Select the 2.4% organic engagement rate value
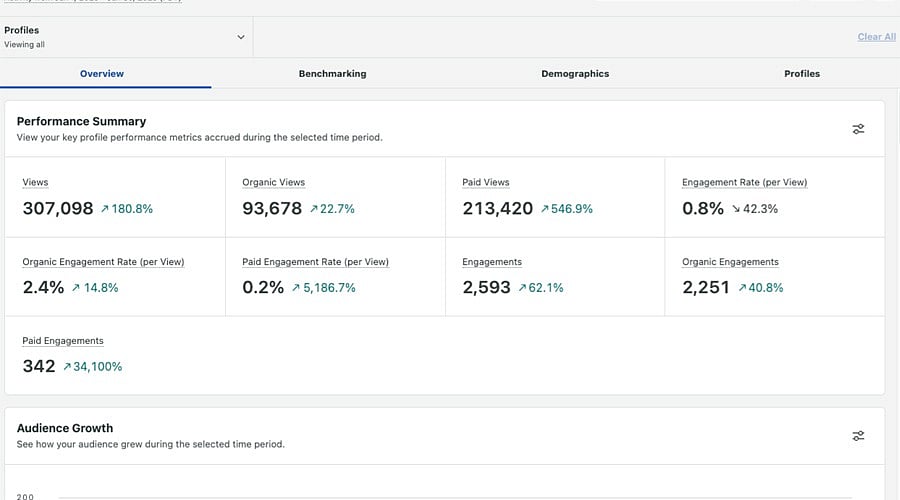This screenshot has width=900, height=500. [x=44, y=287]
